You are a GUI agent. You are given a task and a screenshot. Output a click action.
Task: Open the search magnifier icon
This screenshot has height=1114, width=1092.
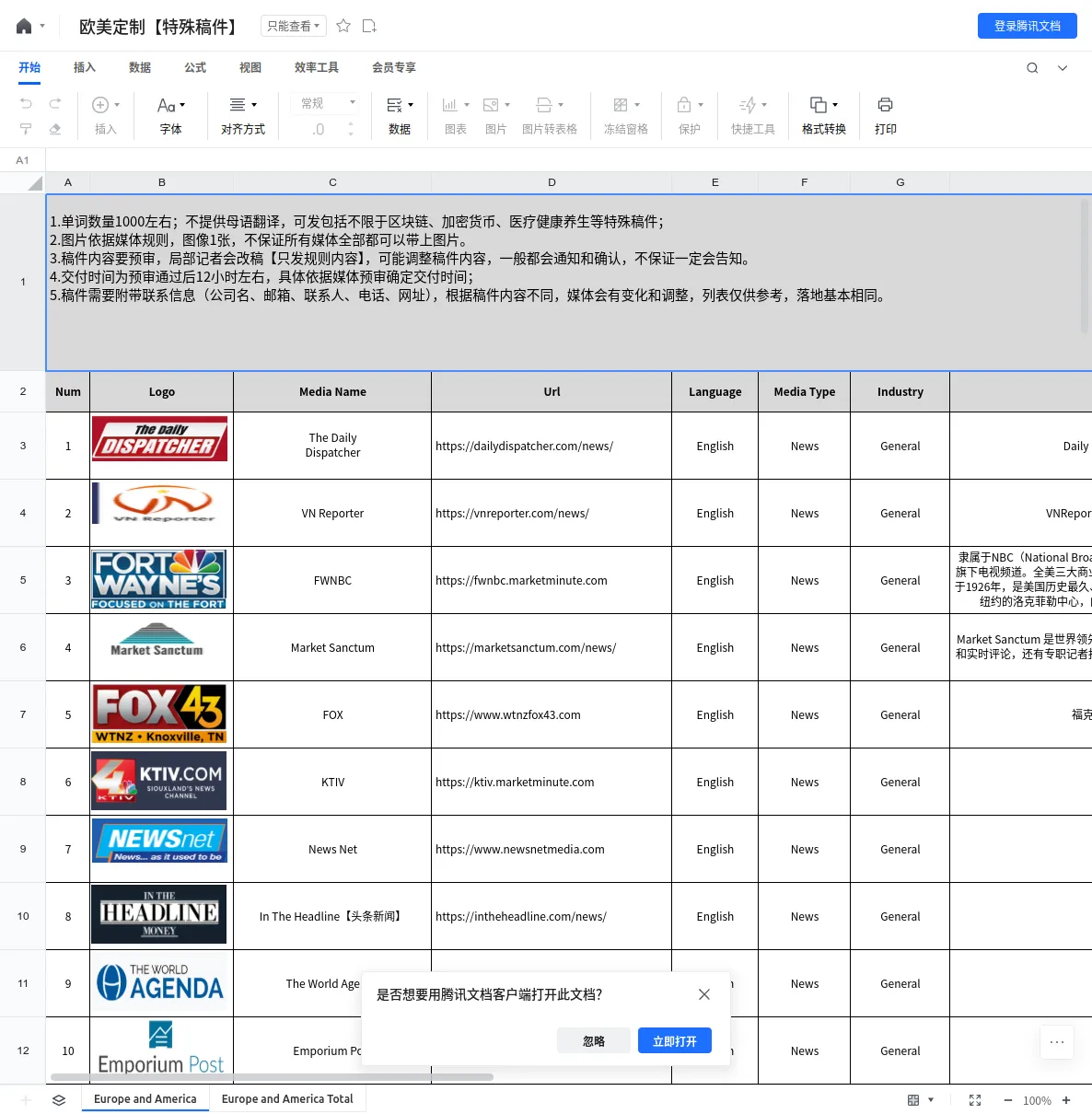[x=1032, y=67]
